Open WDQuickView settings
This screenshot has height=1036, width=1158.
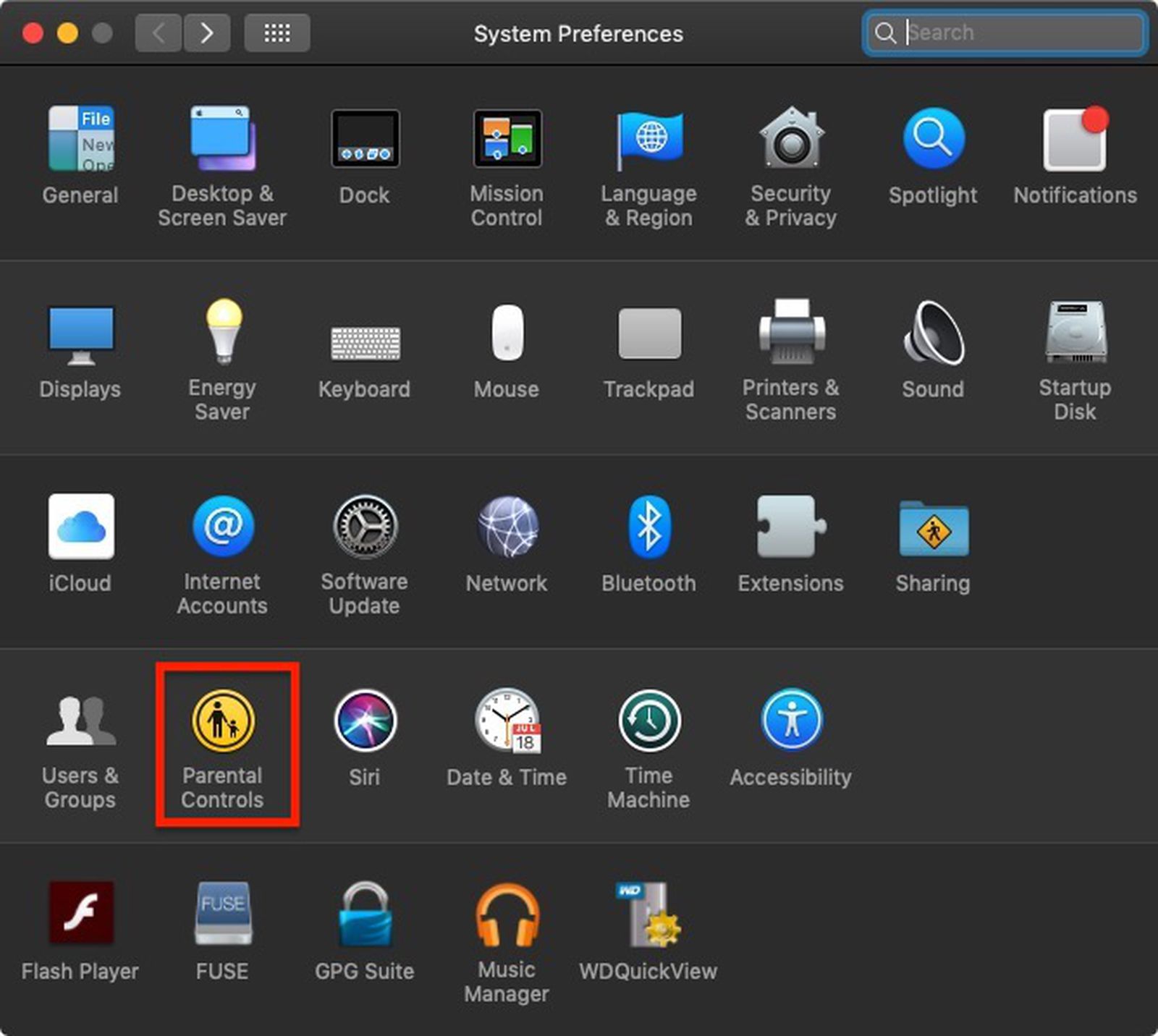click(x=648, y=915)
